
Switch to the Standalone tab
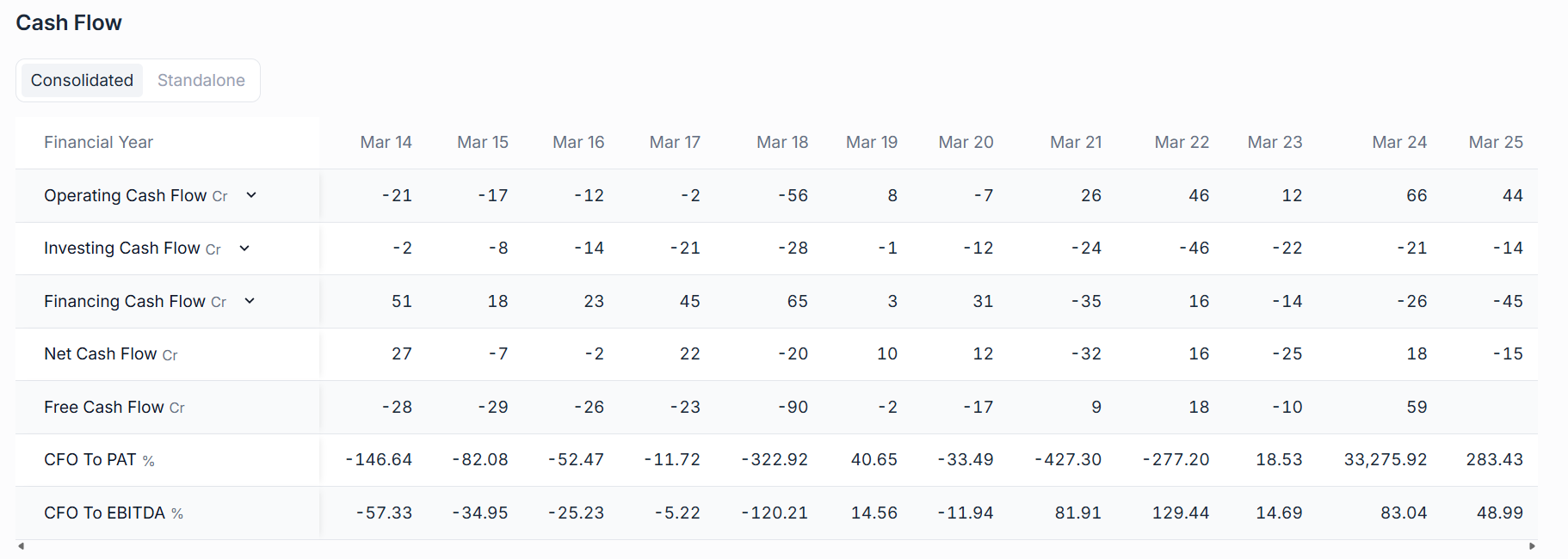(x=201, y=80)
